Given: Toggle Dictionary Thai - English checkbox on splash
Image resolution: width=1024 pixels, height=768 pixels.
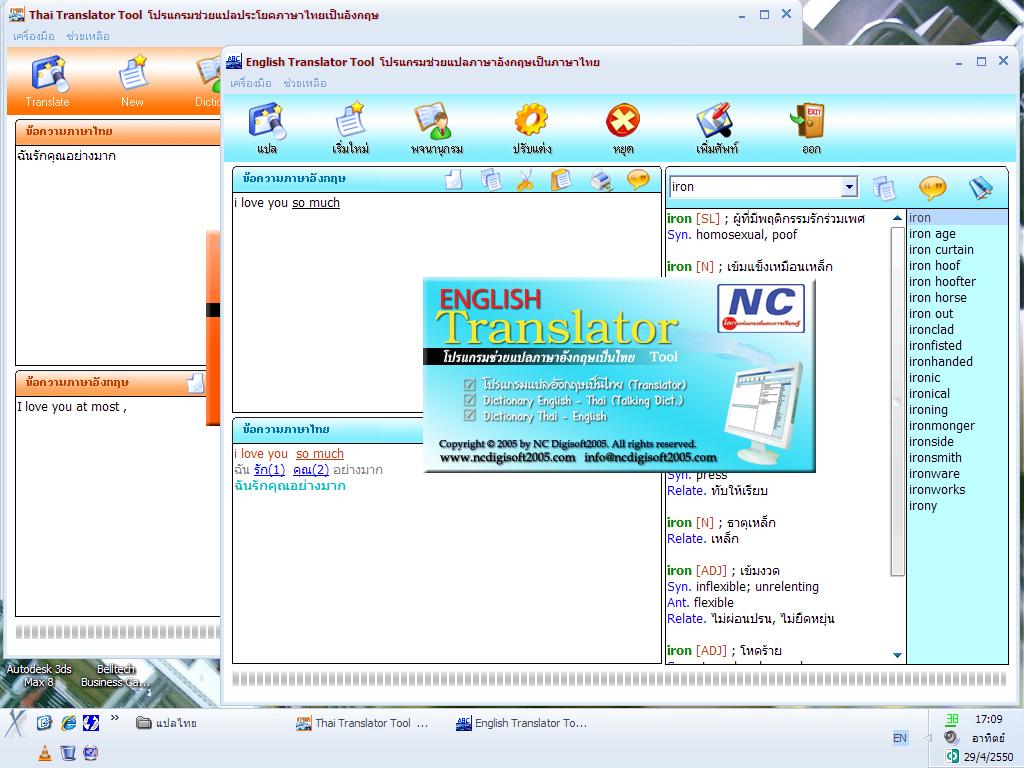Looking at the screenshot, I should [469, 415].
